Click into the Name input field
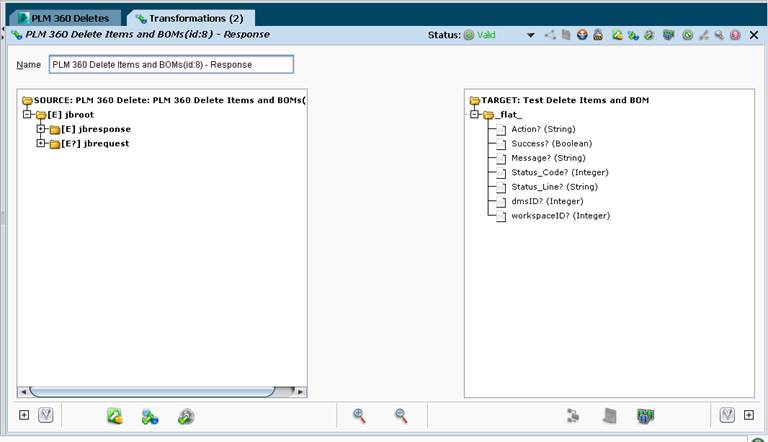Viewport: 768px width, 442px height. point(171,65)
